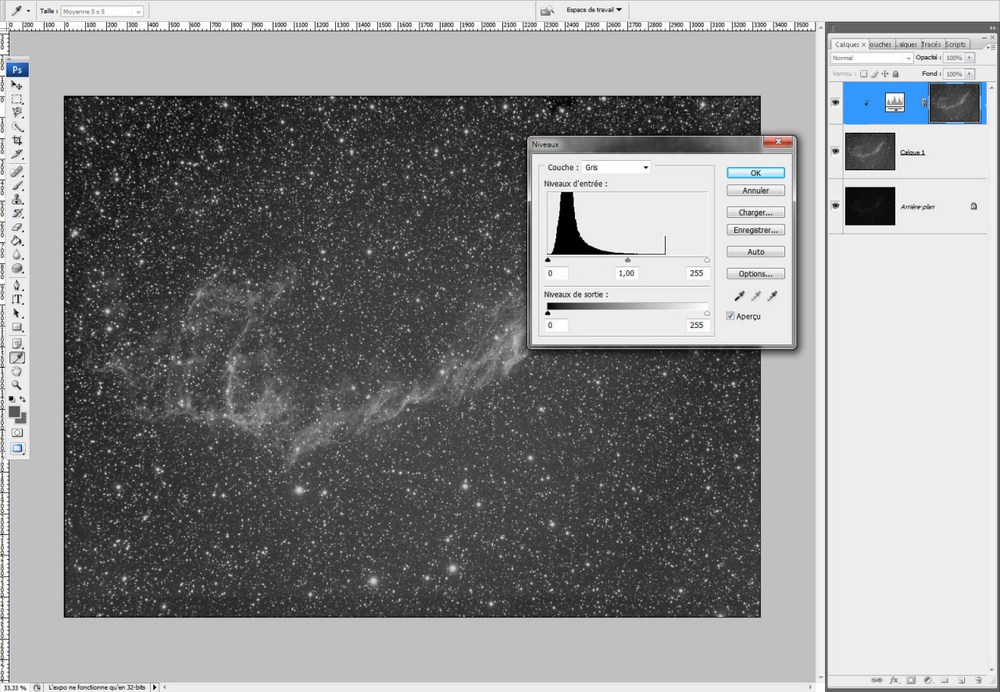Click the Levels adjustment layer icon

(895, 102)
